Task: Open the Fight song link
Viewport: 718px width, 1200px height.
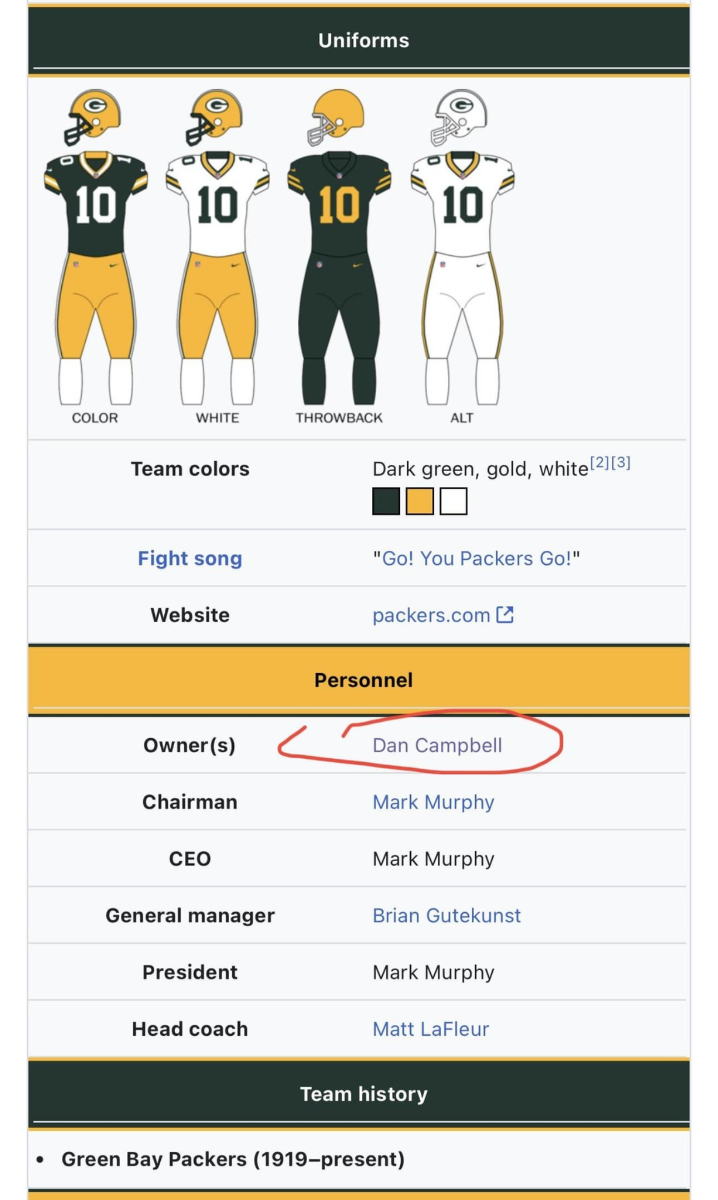Action: coord(190,558)
